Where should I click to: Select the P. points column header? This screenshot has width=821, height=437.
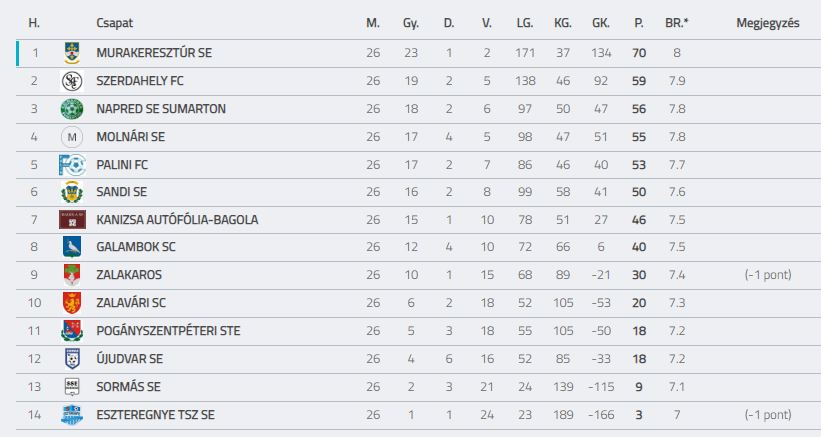(639, 23)
